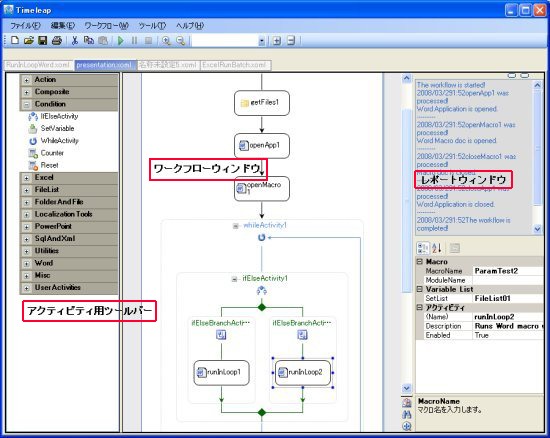Expand the FileList toolbox category
Image resolution: width=550 pixels, height=438 pixels.
26,190
